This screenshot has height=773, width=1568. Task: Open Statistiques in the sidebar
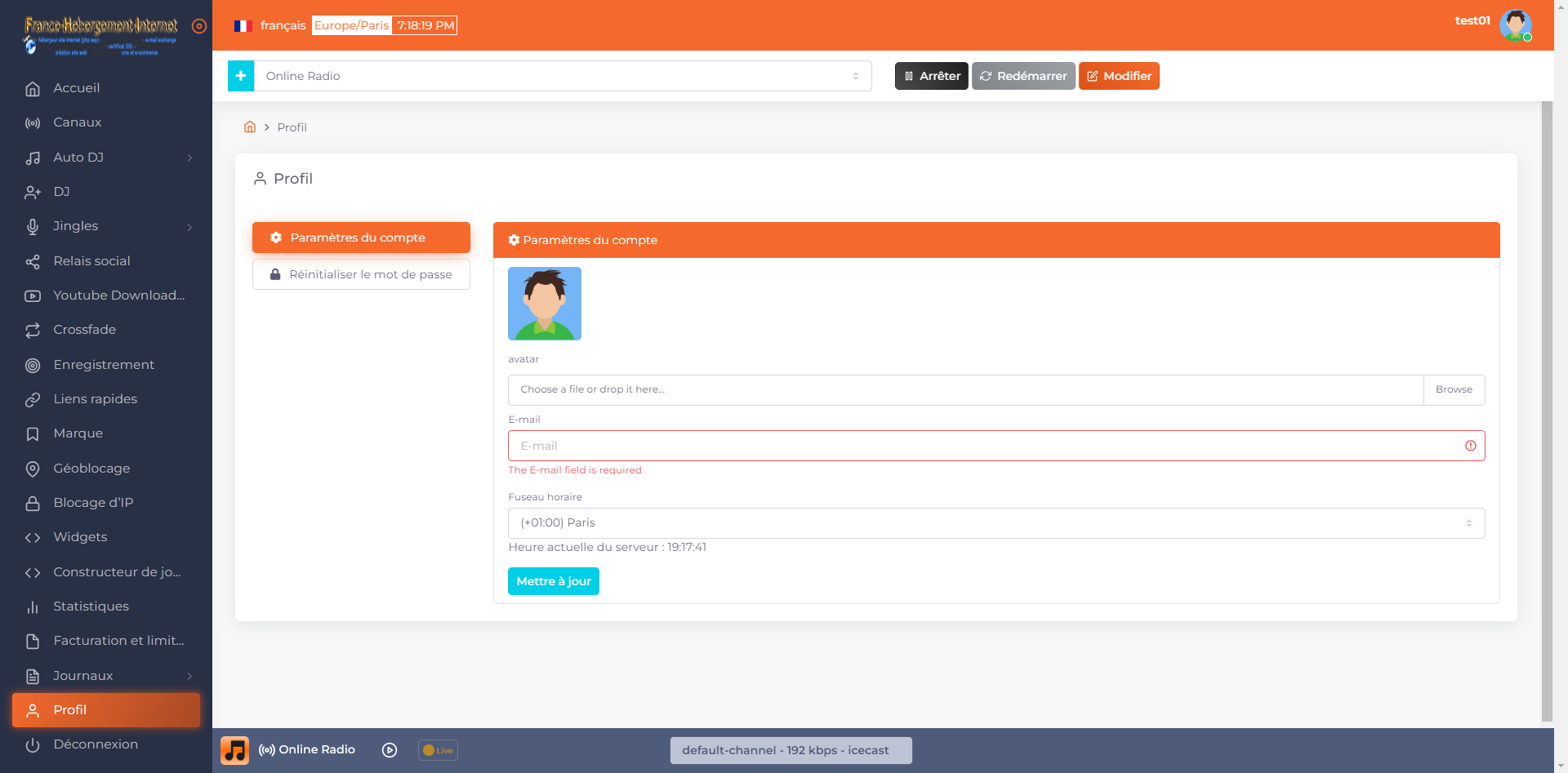pyautogui.click(x=91, y=606)
